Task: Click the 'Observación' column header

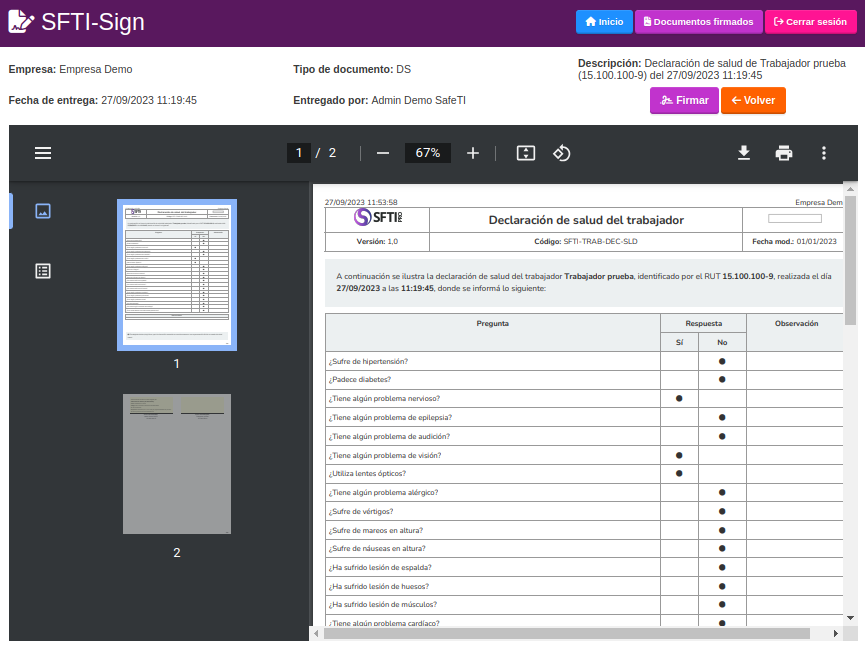Action: pos(796,323)
